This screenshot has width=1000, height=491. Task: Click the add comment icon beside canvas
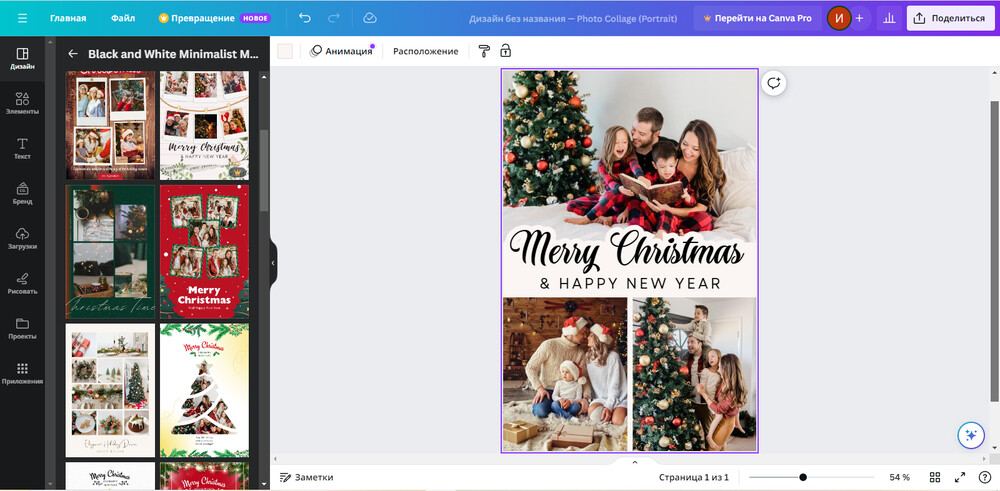coord(773,83)
